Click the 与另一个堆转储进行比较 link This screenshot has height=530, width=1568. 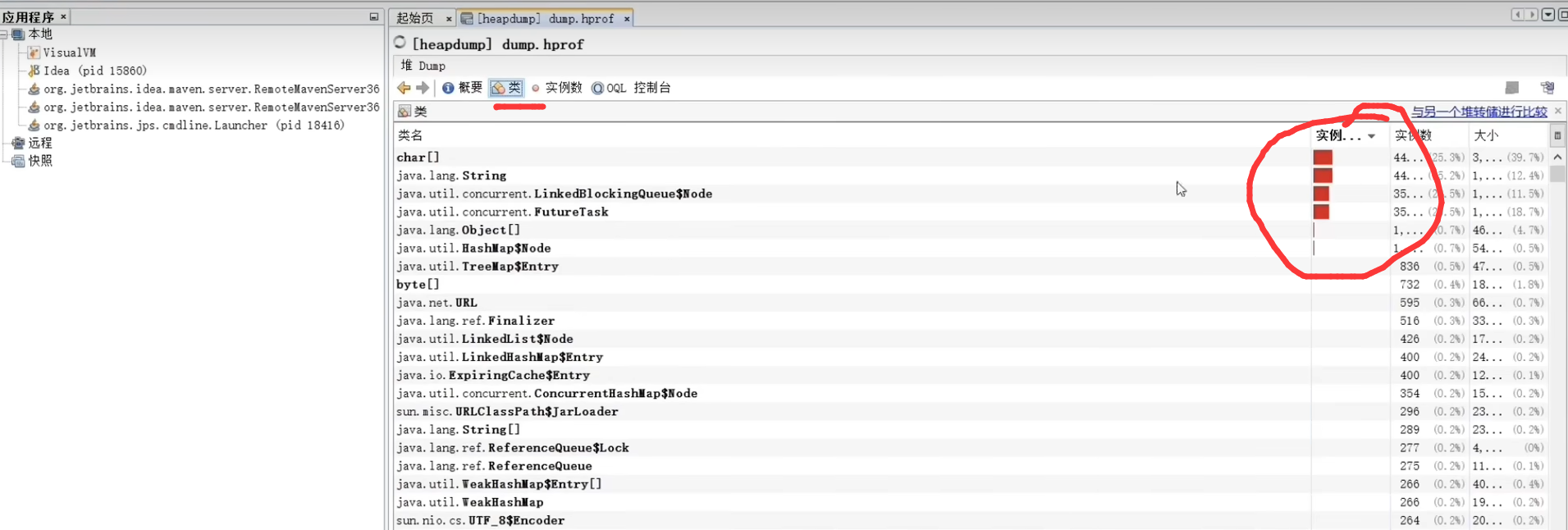click(x=1479, y=112)
